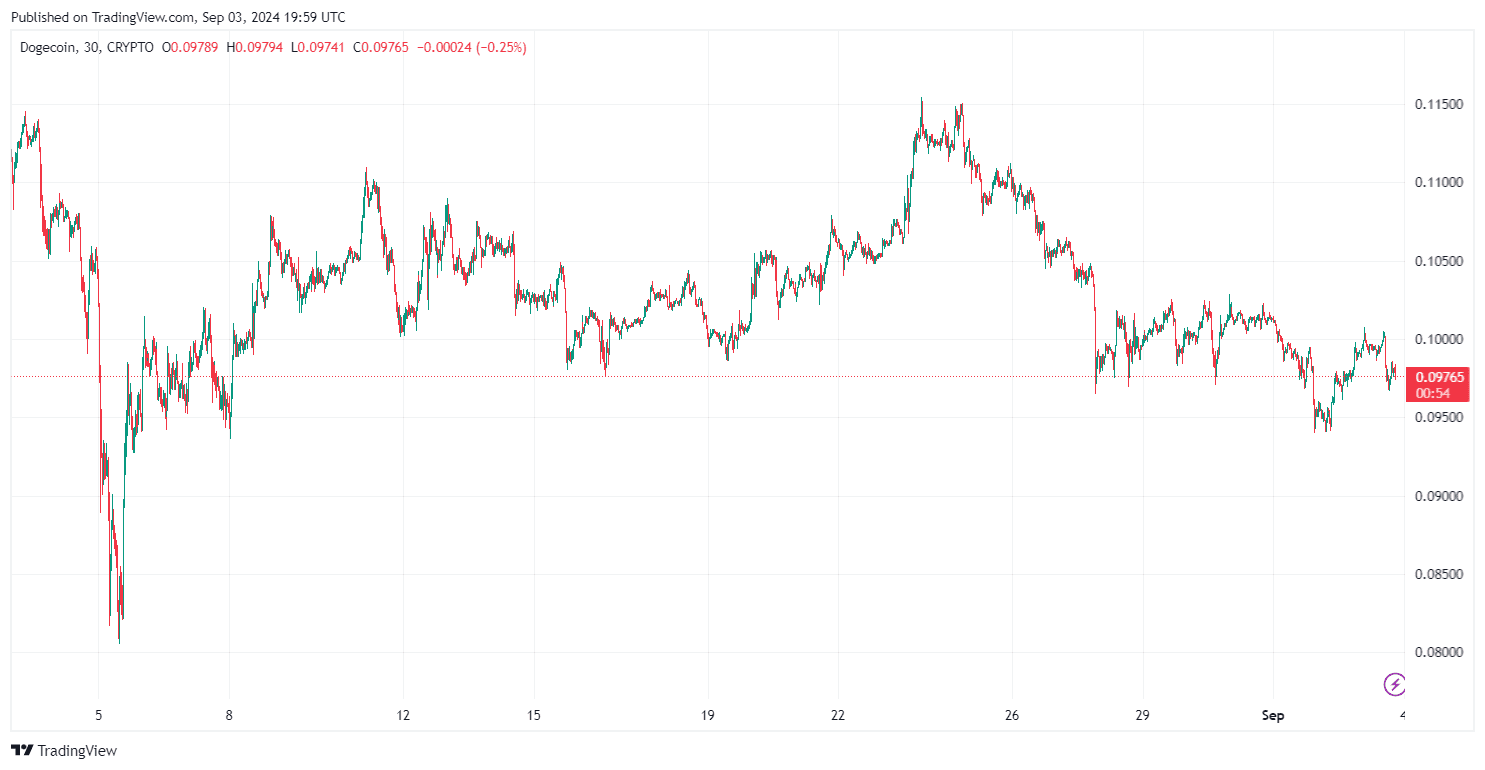This screenshot has width=1485, height=770.
Task: Click the 0.11000 price axis label
Action: [1439, 182]
